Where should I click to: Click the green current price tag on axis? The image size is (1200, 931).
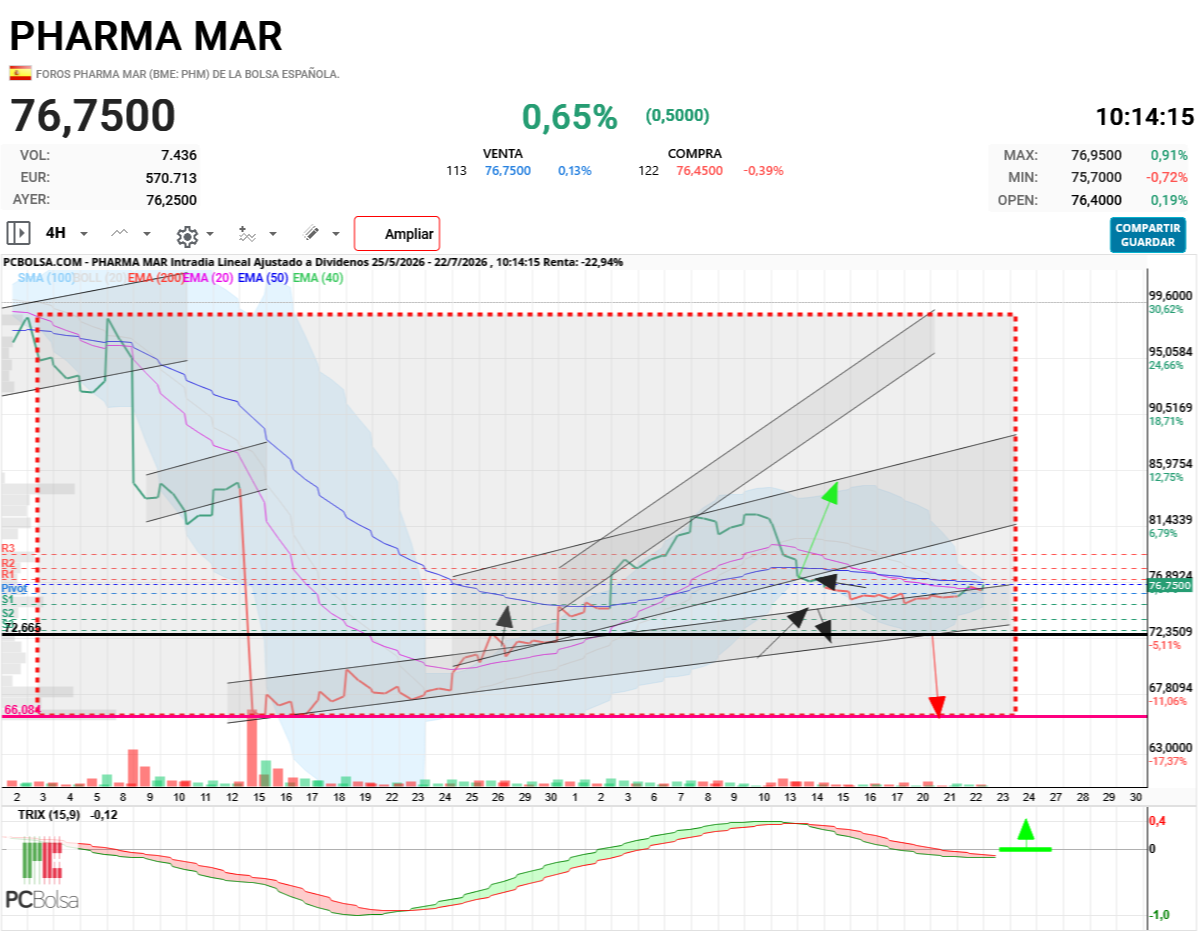pyautogui.click(x=1170, y=585)
